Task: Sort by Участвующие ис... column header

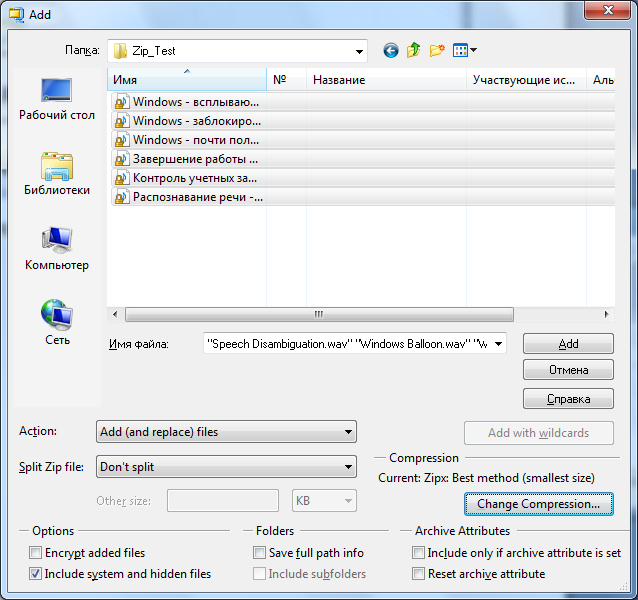Action: click(x=526, y=80)
